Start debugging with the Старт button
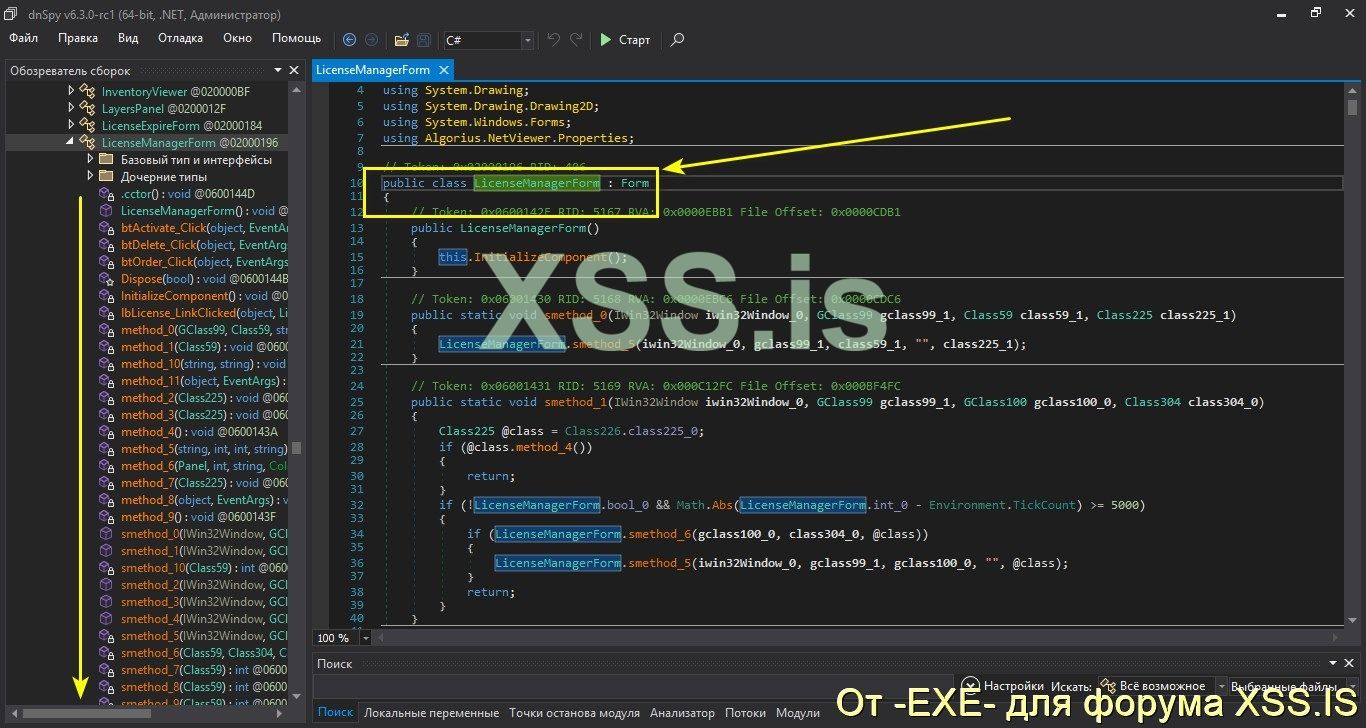The image size is (1366, 728). tap(625, 40)
